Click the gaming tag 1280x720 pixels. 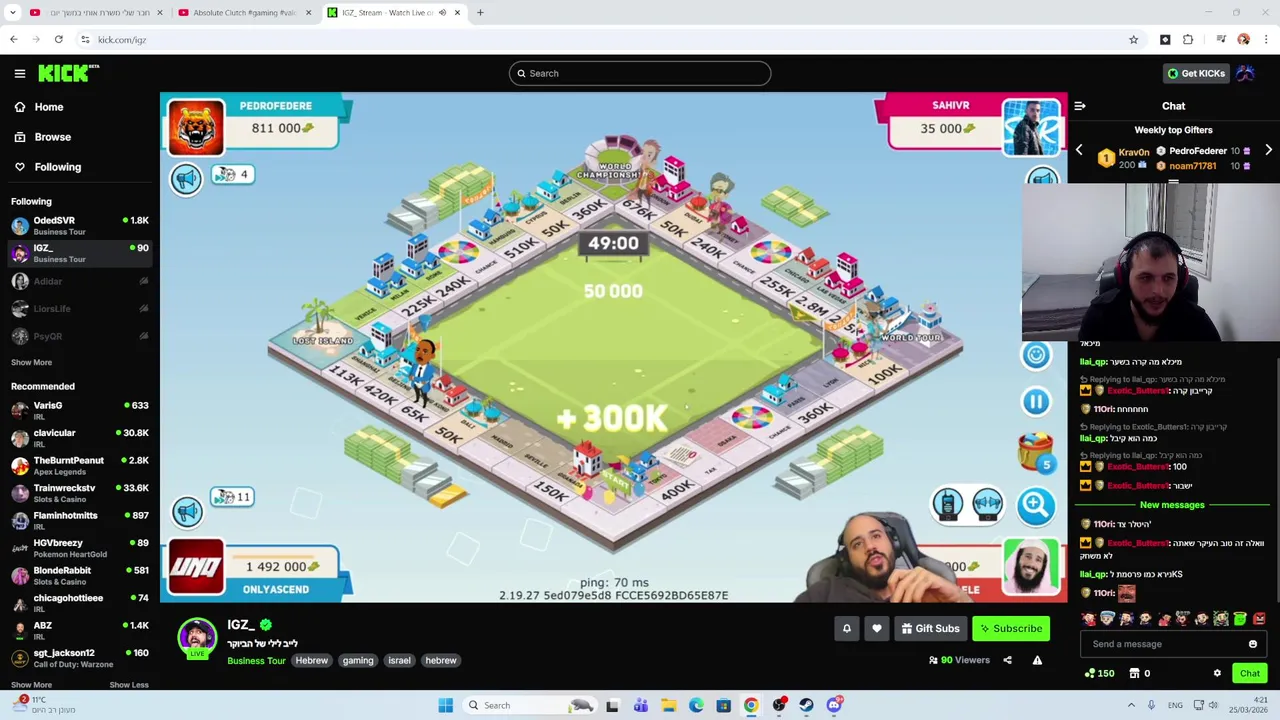coord(358,660)
